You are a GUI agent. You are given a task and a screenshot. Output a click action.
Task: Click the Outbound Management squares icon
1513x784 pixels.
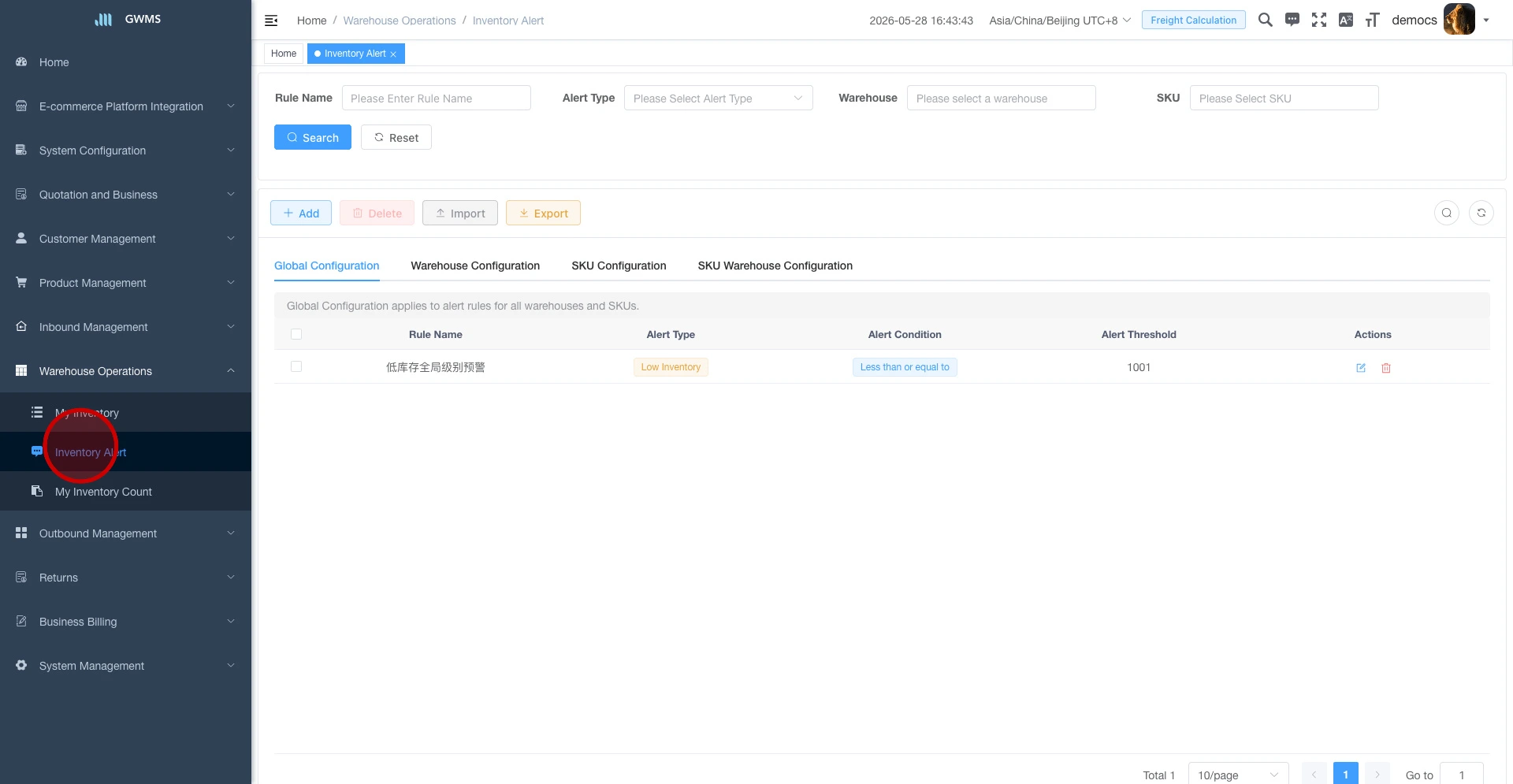tap(21, 533)
